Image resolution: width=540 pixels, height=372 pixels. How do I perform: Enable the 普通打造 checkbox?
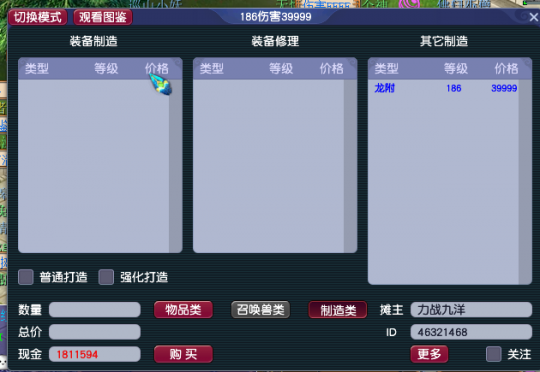tap(26, 277)
